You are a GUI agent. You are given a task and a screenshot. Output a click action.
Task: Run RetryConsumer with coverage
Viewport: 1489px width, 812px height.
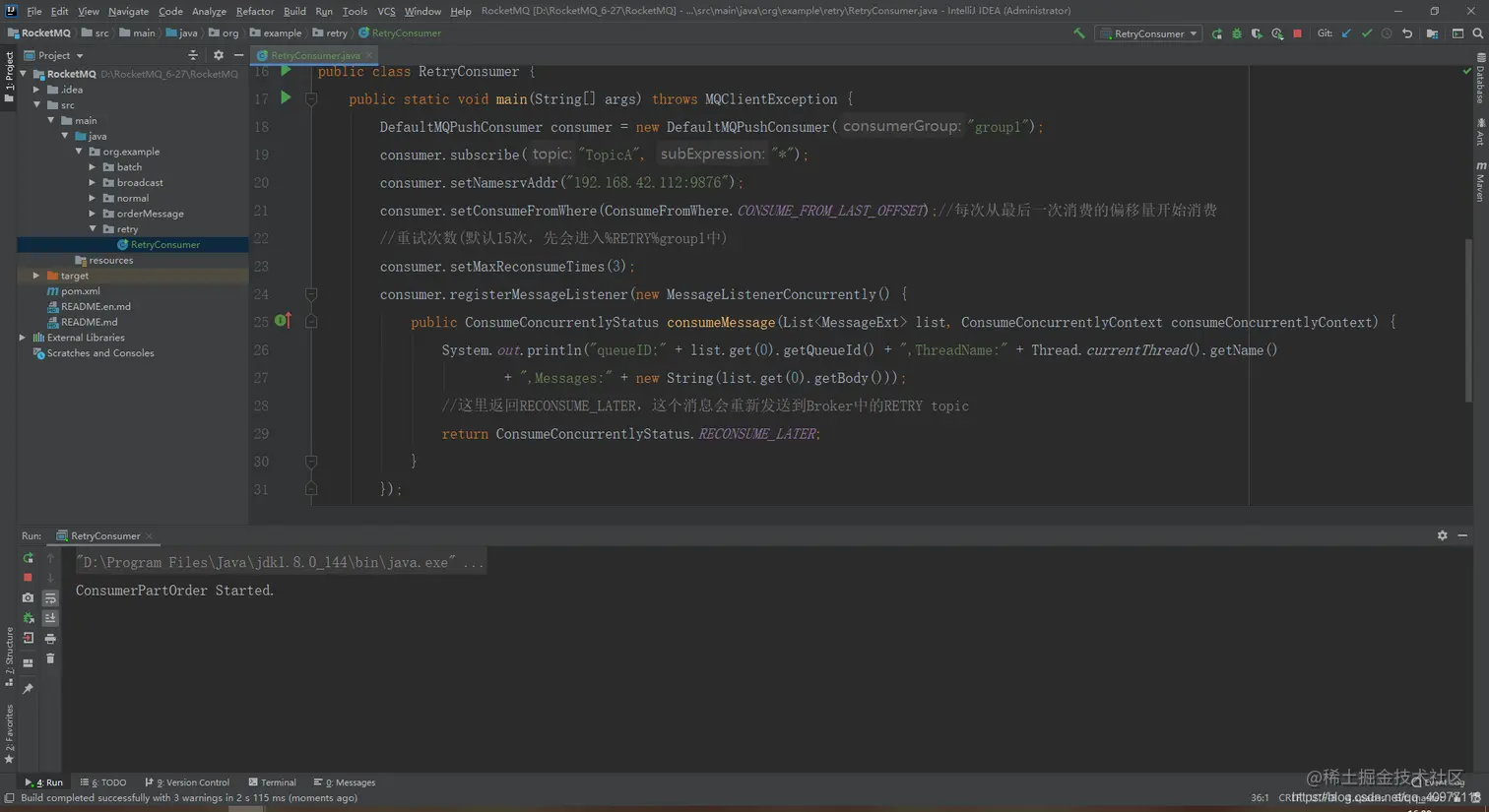1257,33
